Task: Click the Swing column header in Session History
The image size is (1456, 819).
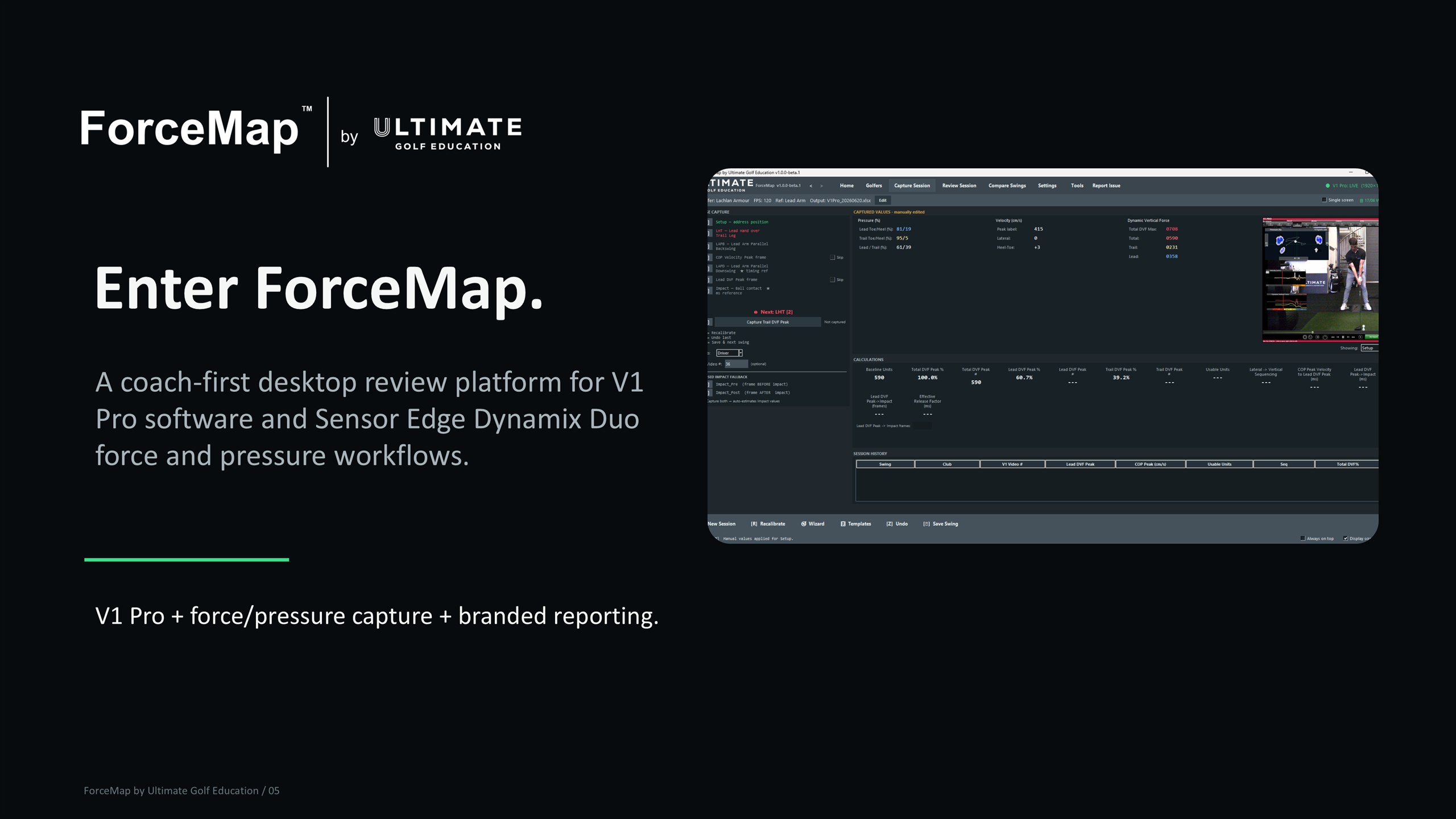Action: pyautogui.click(x=885, y=464)
